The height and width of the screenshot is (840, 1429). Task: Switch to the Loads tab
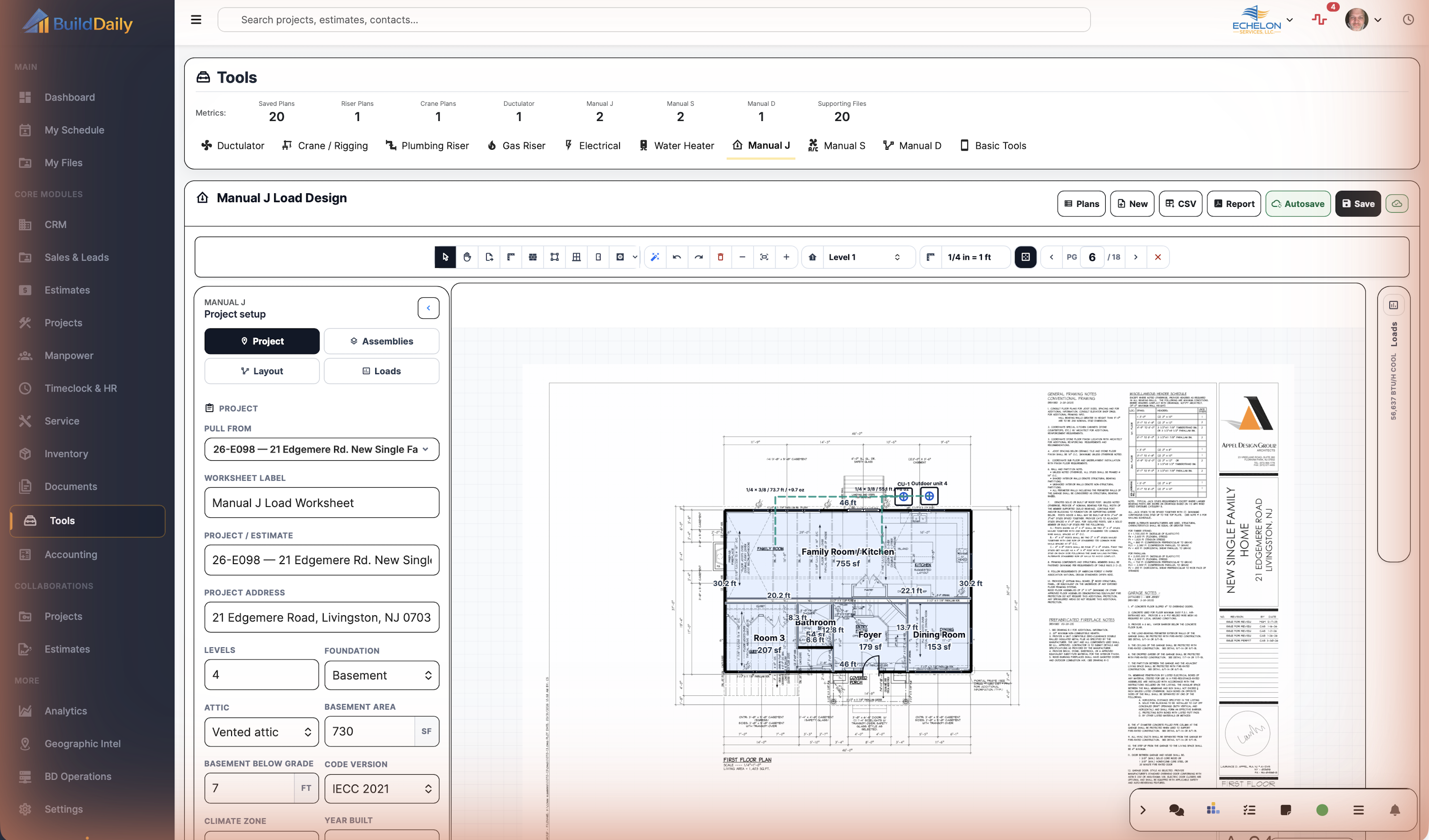[x=381, y=371]
